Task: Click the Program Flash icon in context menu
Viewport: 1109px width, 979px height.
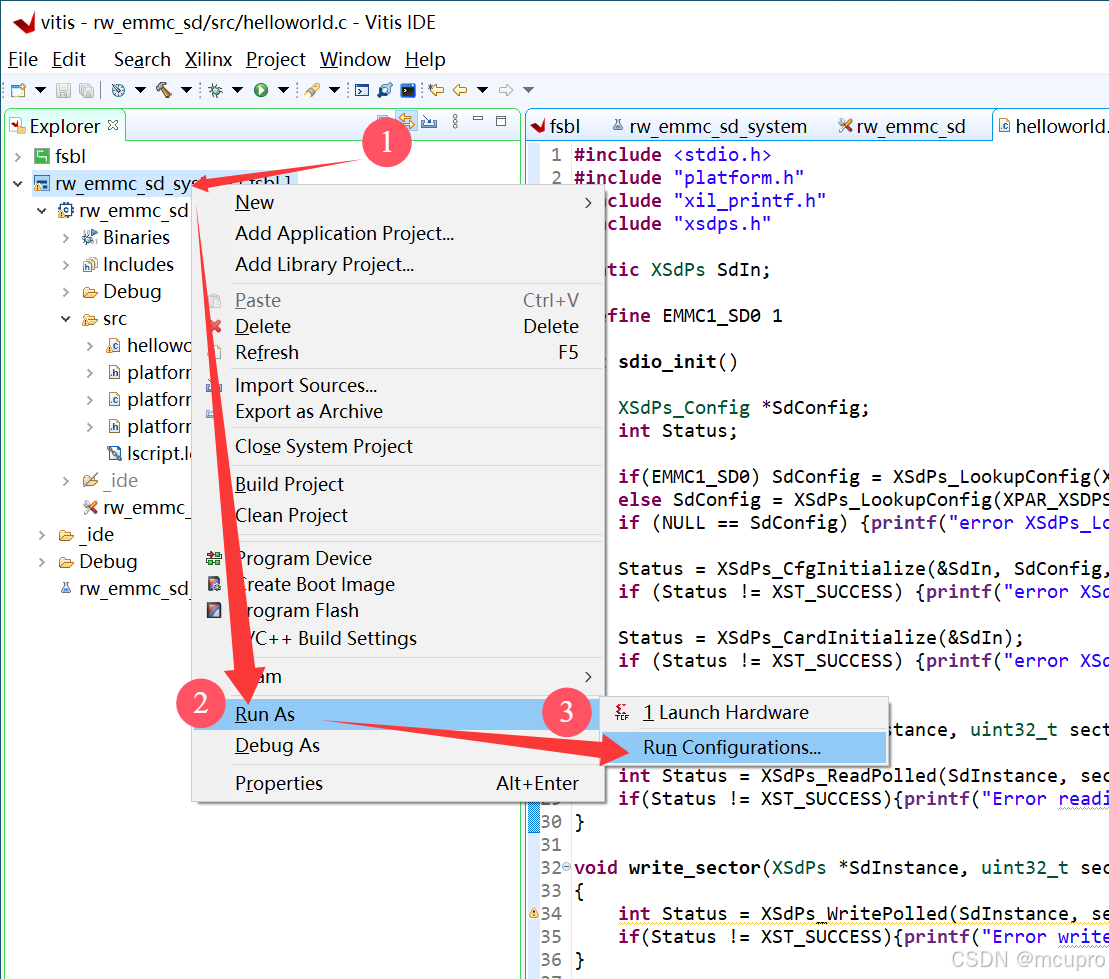Action: 214,610
